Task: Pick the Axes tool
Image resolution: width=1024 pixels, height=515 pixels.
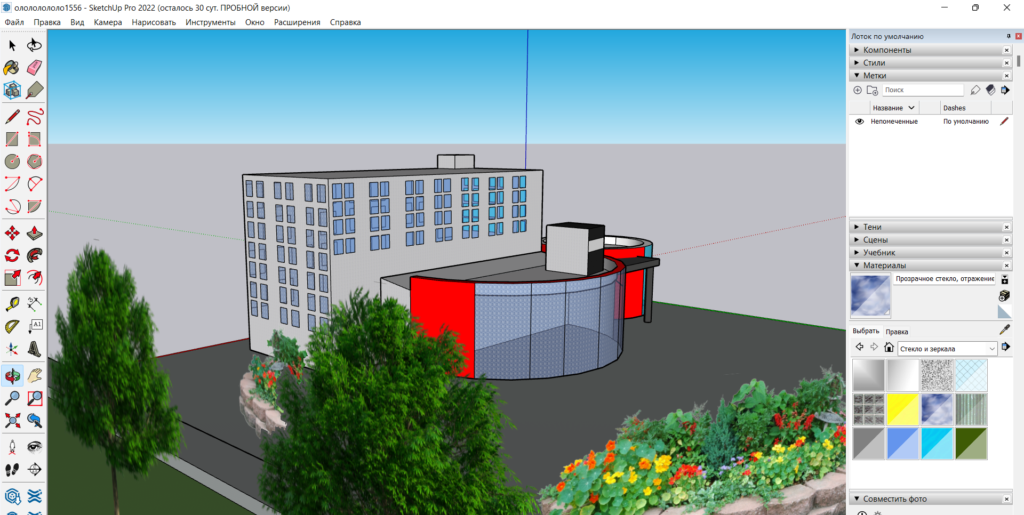Action: (x=12, y=348)
